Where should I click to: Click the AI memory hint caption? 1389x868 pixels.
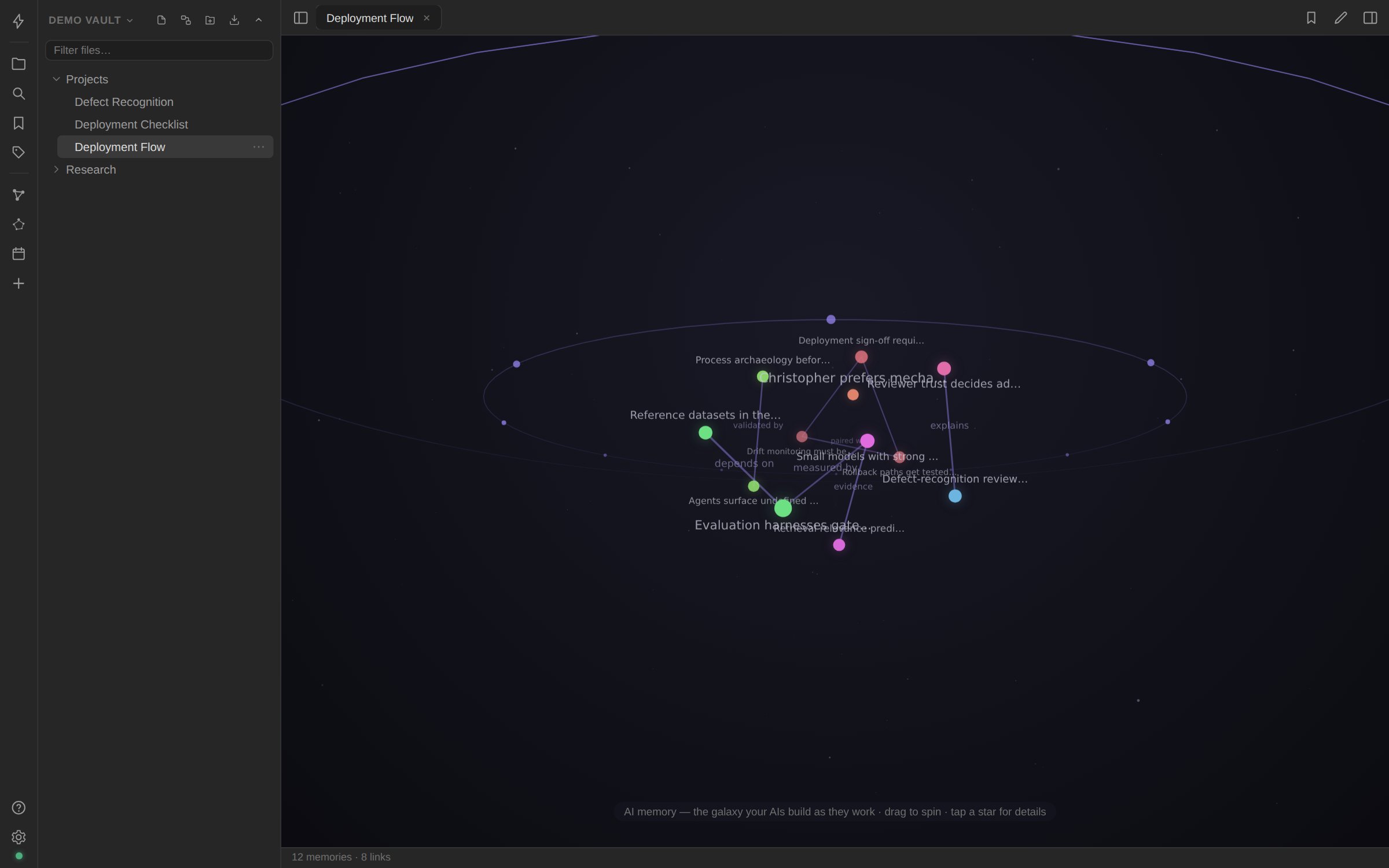pos(835,812)
